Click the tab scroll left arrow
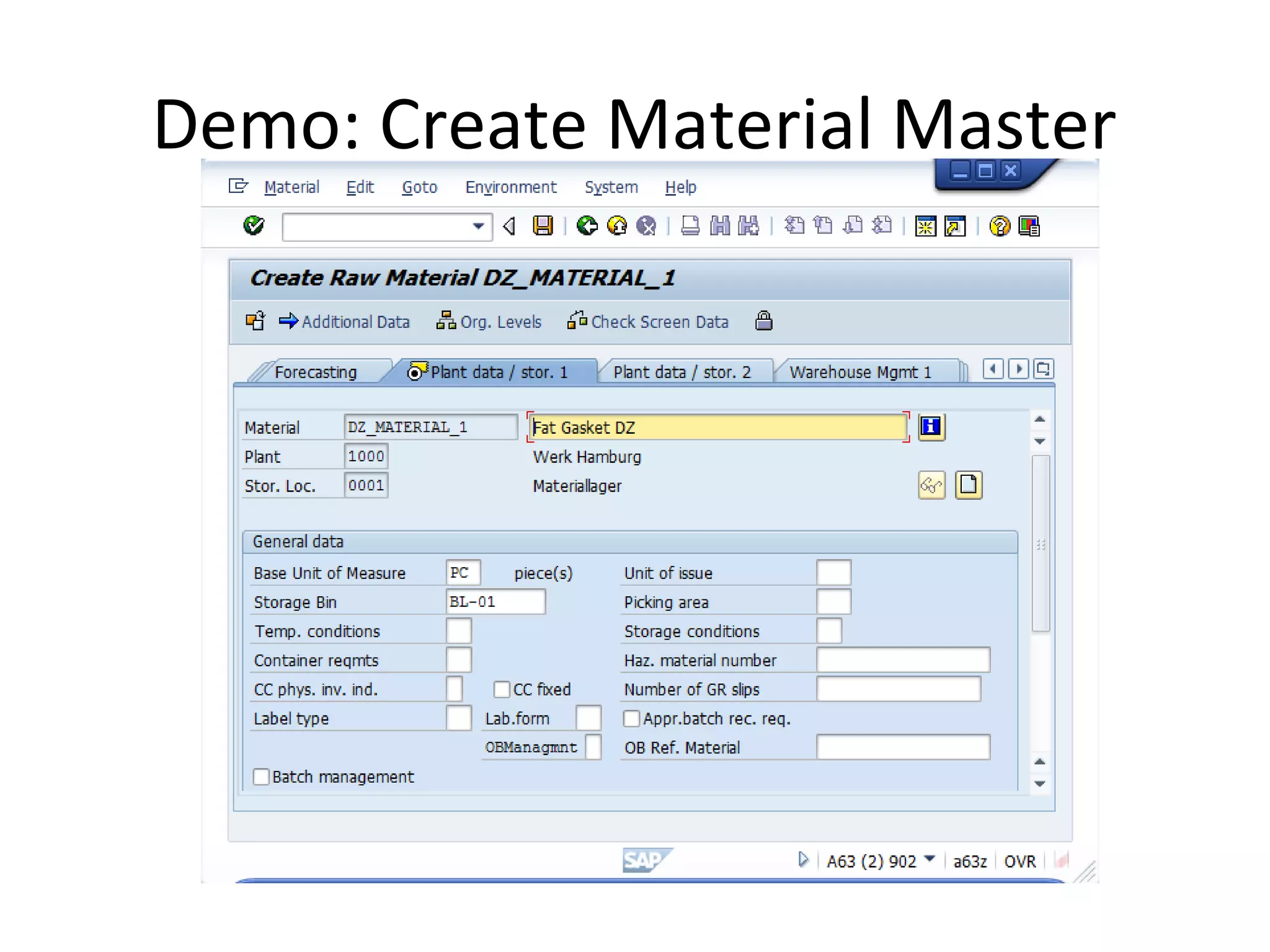1270x952 pixels. [993, 369]
